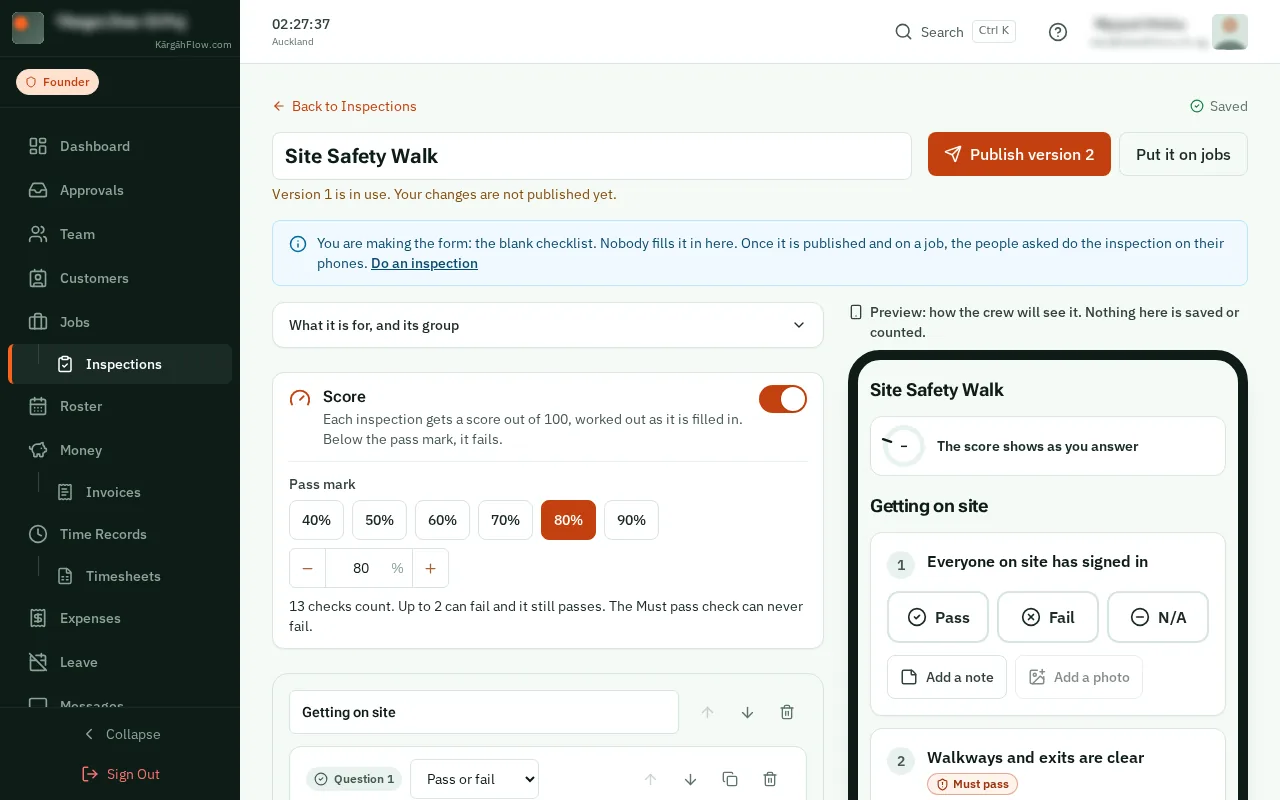Select Inspections in the sidebar

(120, 364)
